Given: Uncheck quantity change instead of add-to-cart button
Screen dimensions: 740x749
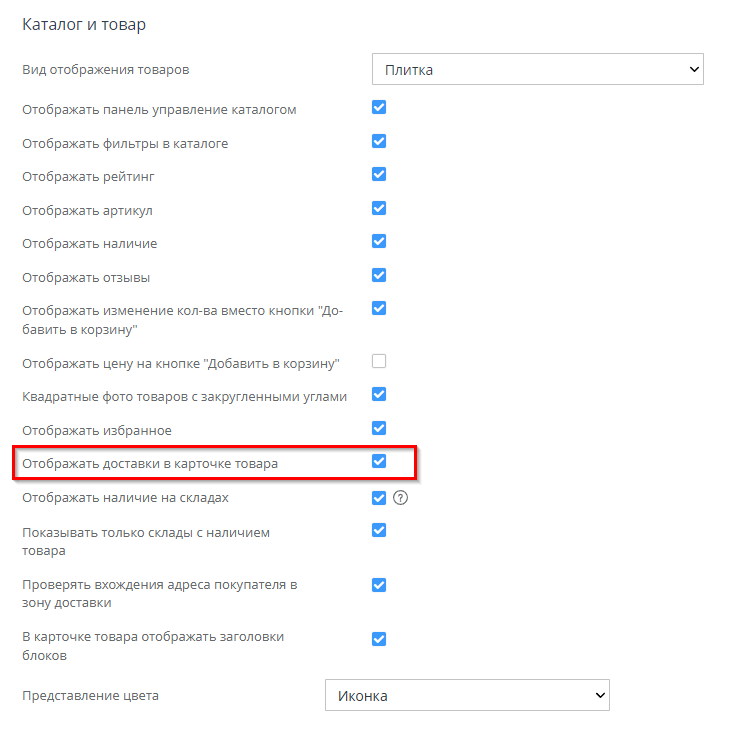Looking at the screenshot, I should tap(379, 309).
